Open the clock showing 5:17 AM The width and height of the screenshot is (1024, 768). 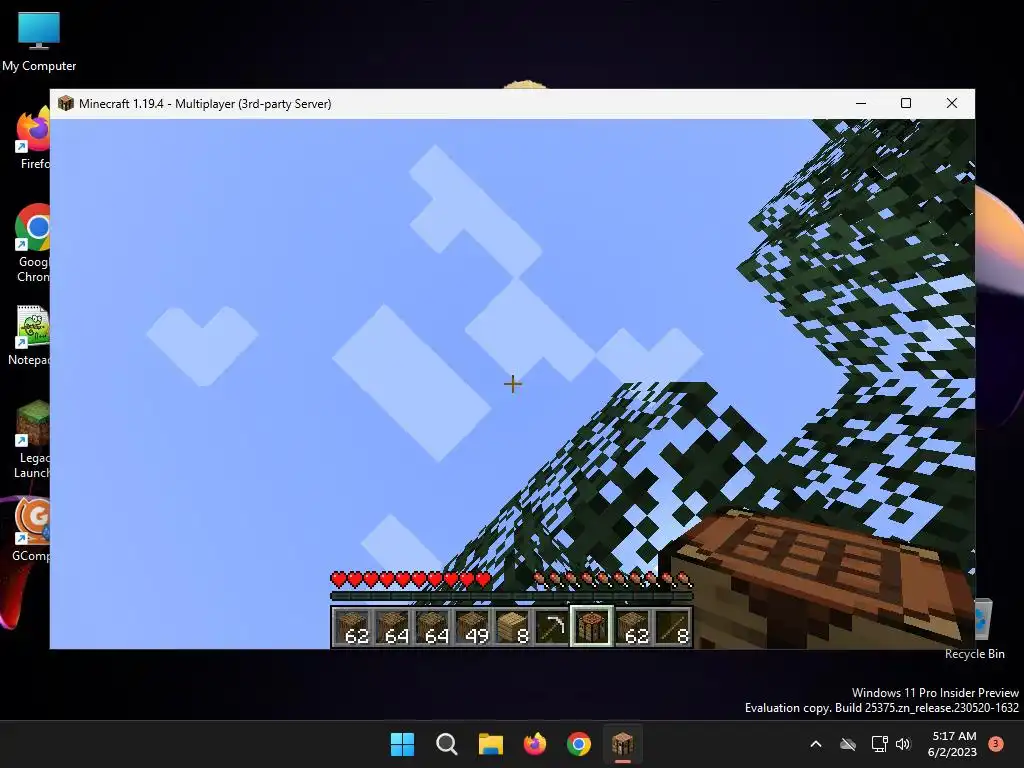click(x=952, y=744)
